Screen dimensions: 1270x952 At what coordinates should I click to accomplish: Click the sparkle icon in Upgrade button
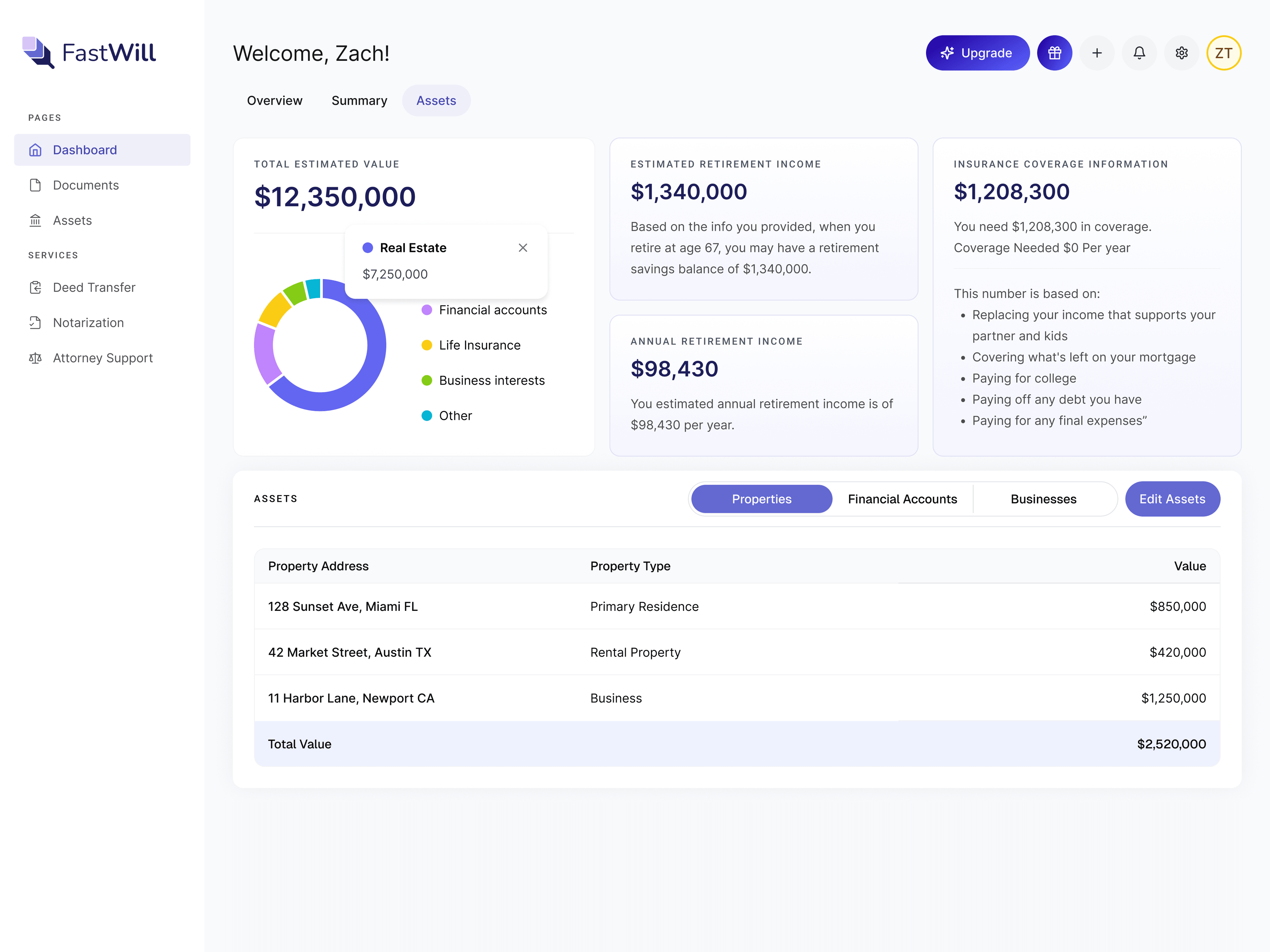[947, 53]
